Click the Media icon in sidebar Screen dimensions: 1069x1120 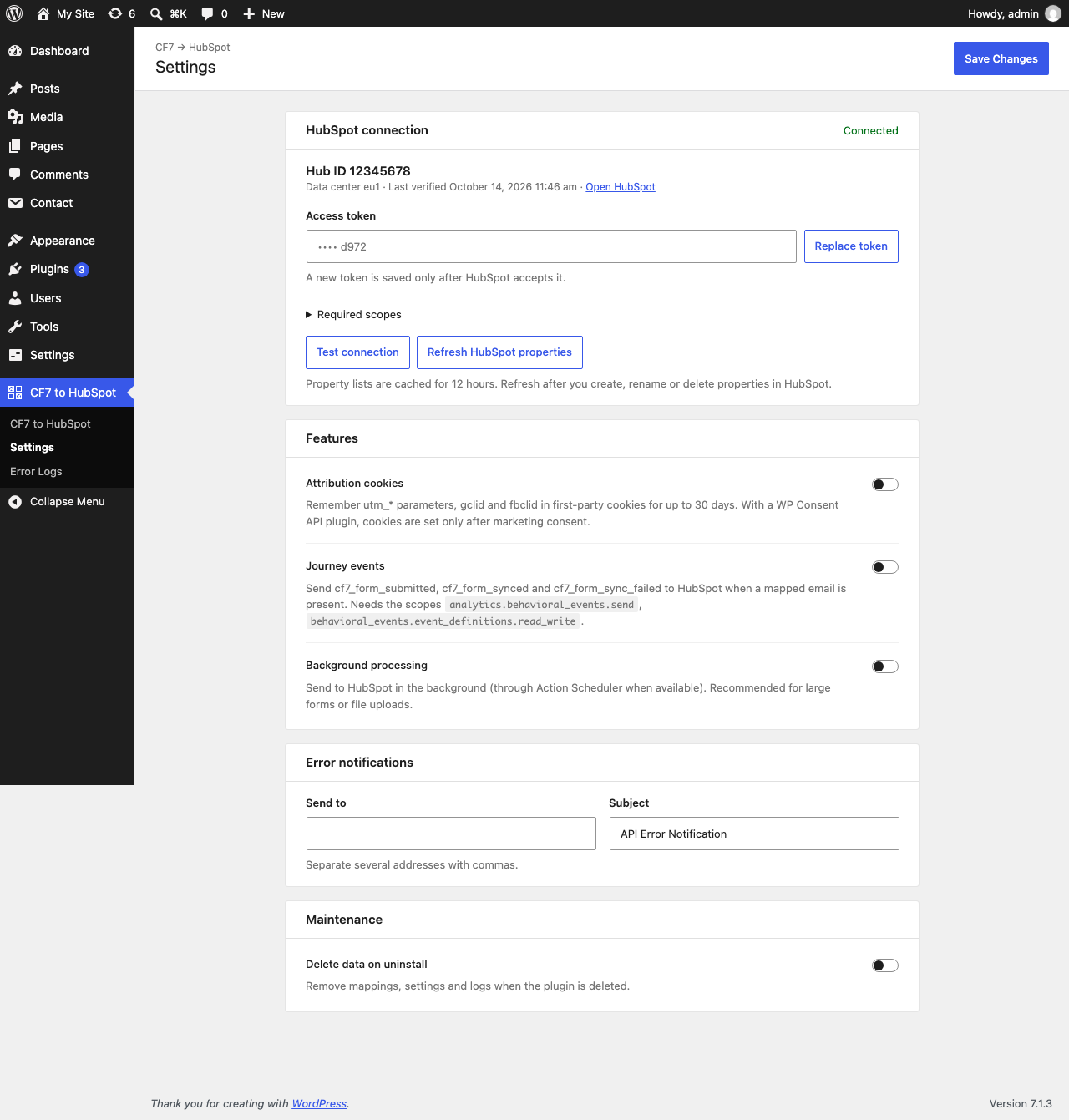[15, 117]
